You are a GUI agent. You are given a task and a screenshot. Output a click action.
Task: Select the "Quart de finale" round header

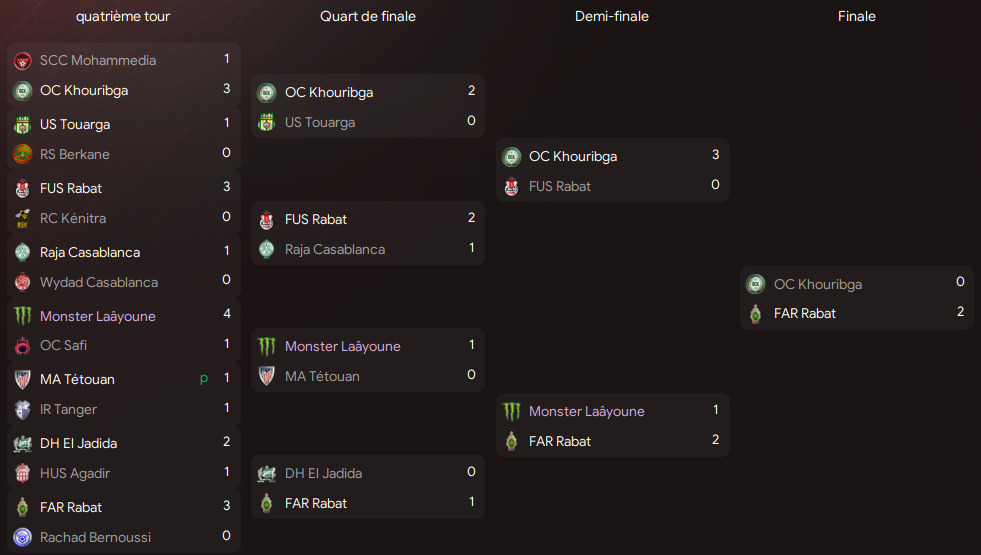pos(368,17)
